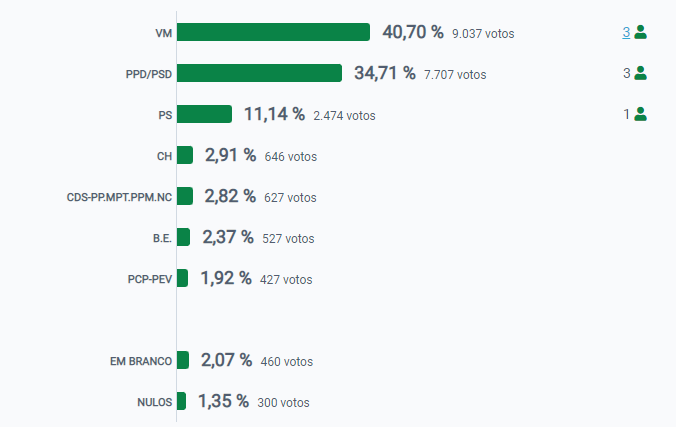Click the PCP-PEV party label
676x427 pixels.
pyautogui.click(x=144, y=279)
